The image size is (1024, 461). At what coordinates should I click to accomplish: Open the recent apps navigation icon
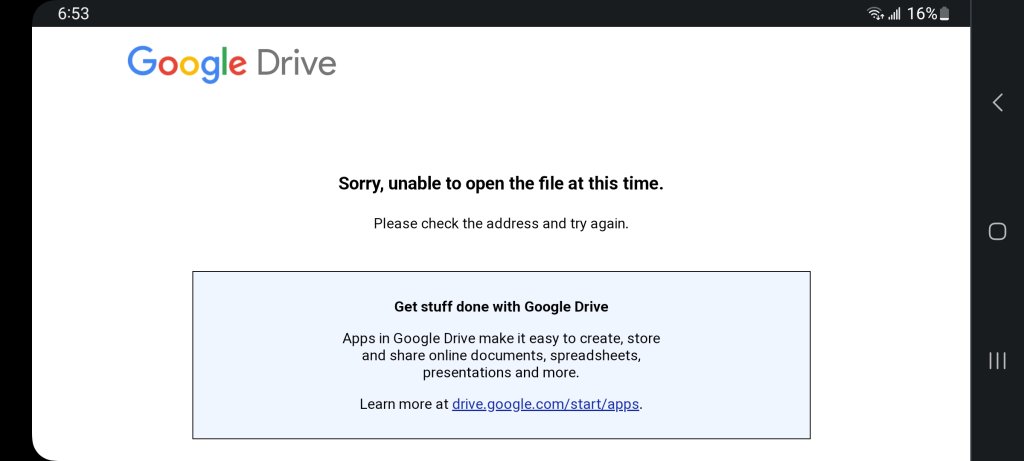pos(997,360)
